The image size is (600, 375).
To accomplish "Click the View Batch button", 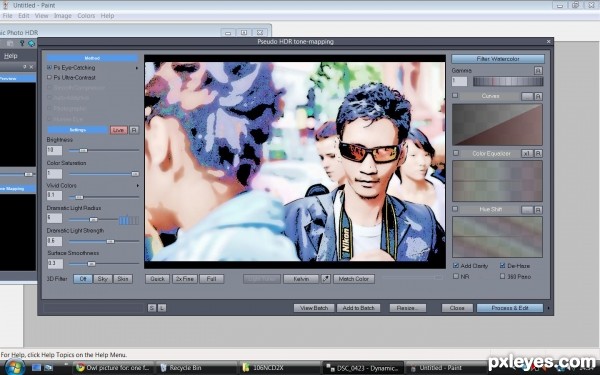I will point(314,308).
